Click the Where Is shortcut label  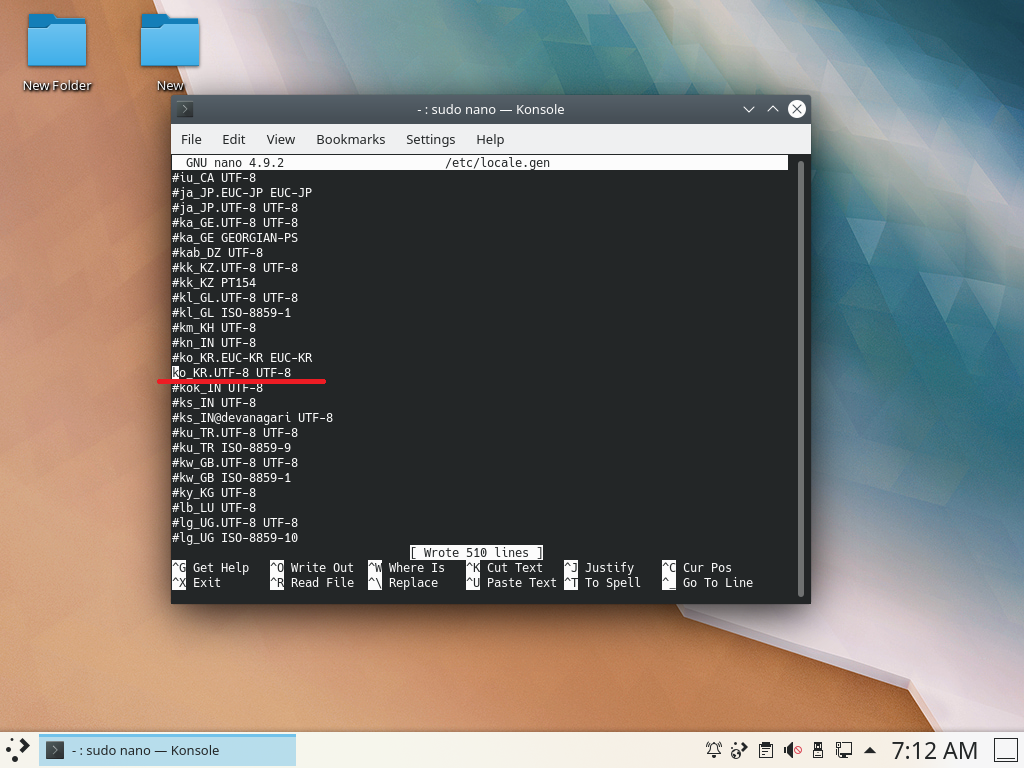click(417, 568)
